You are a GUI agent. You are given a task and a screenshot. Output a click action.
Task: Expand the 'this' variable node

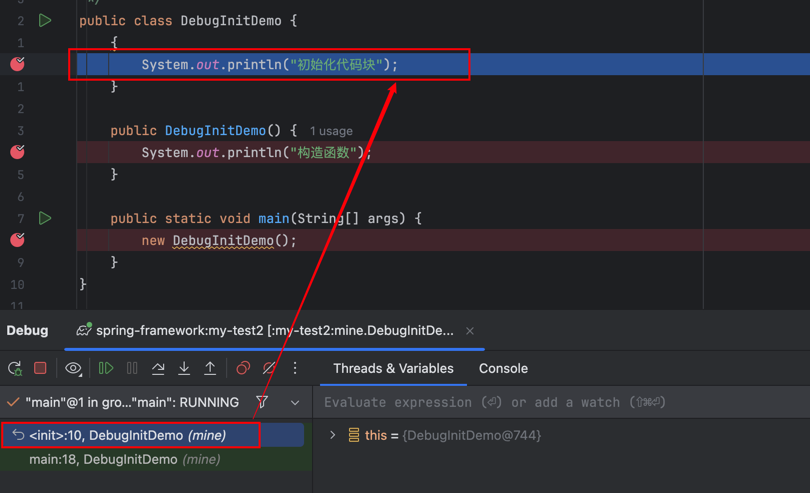point(333,435)
